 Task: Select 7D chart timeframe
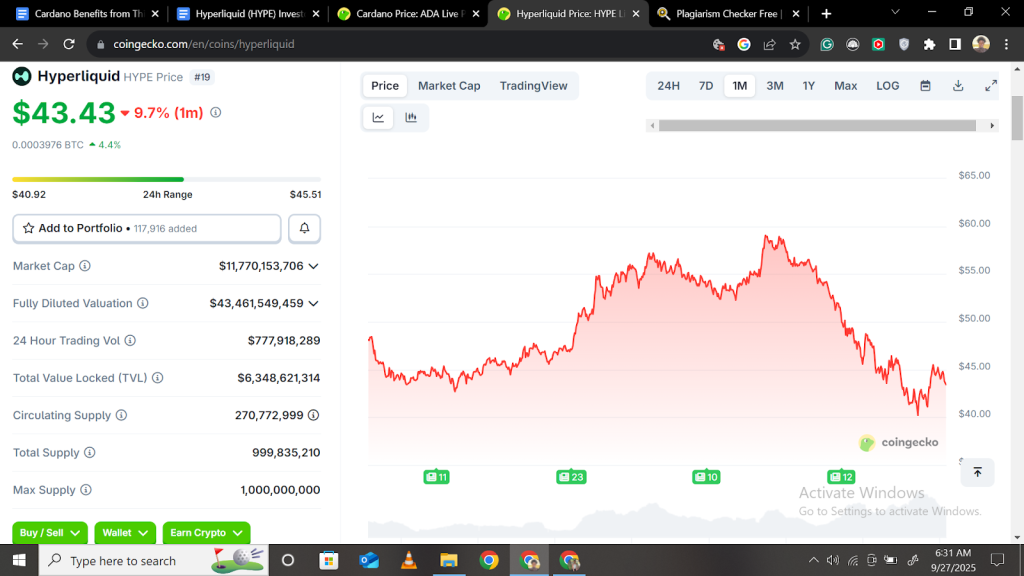(706, 86)
